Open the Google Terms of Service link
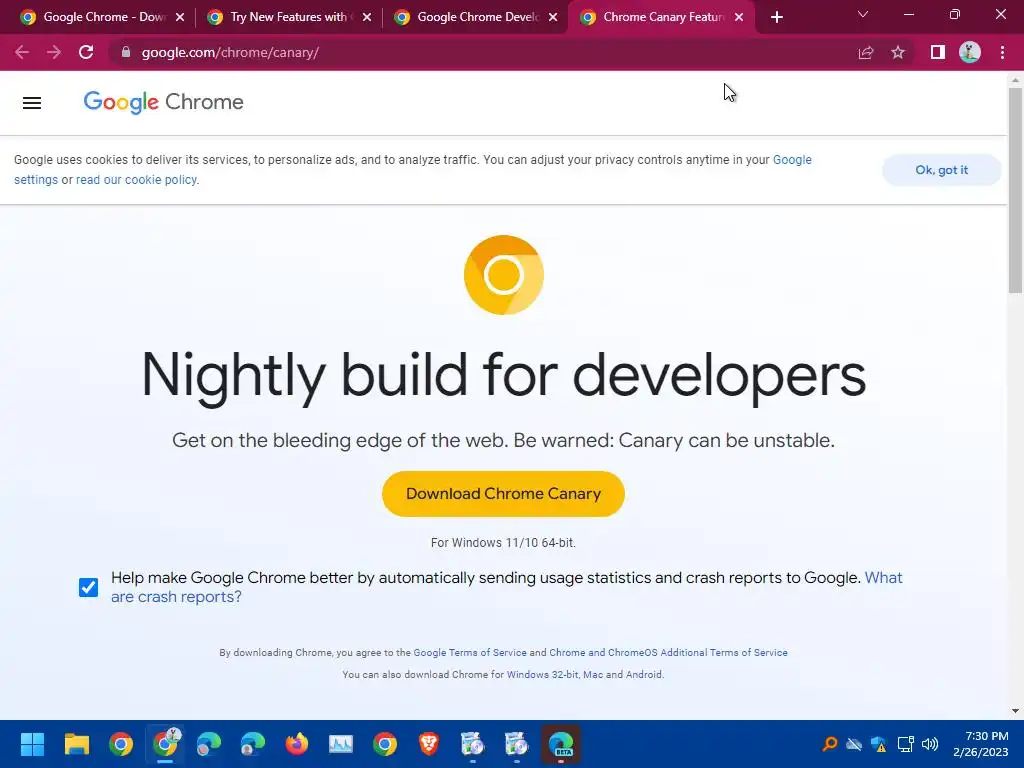The height and width of the screenshot is (768, 1024). (470, 652)
